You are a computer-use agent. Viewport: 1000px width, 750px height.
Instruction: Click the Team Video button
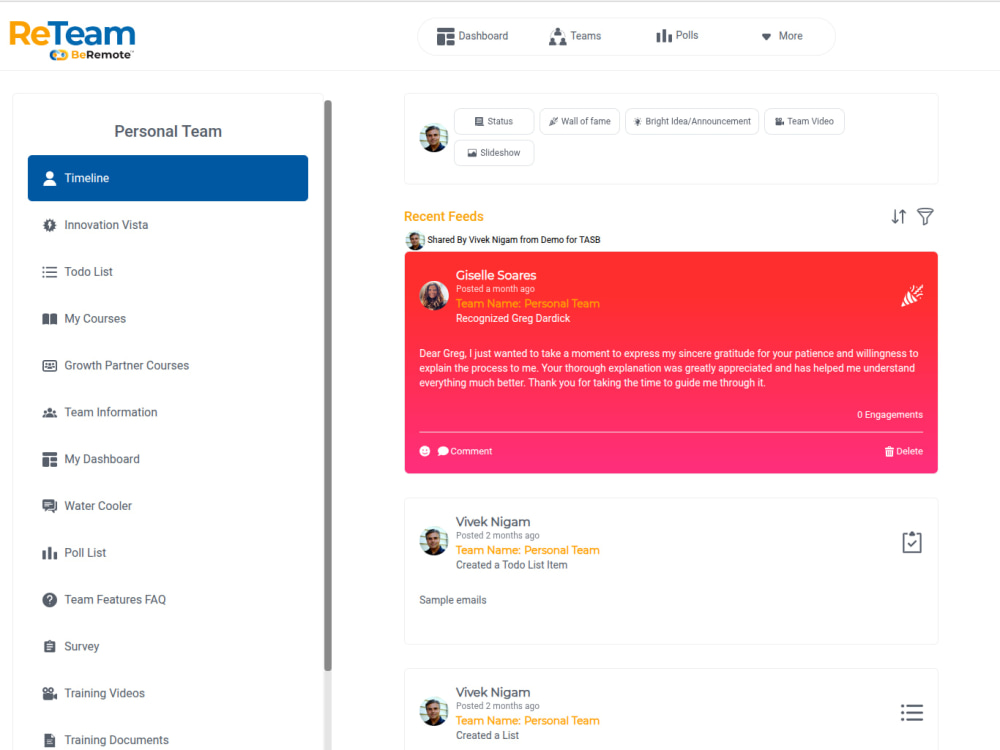pyautogui.click(x=804, y=121)
